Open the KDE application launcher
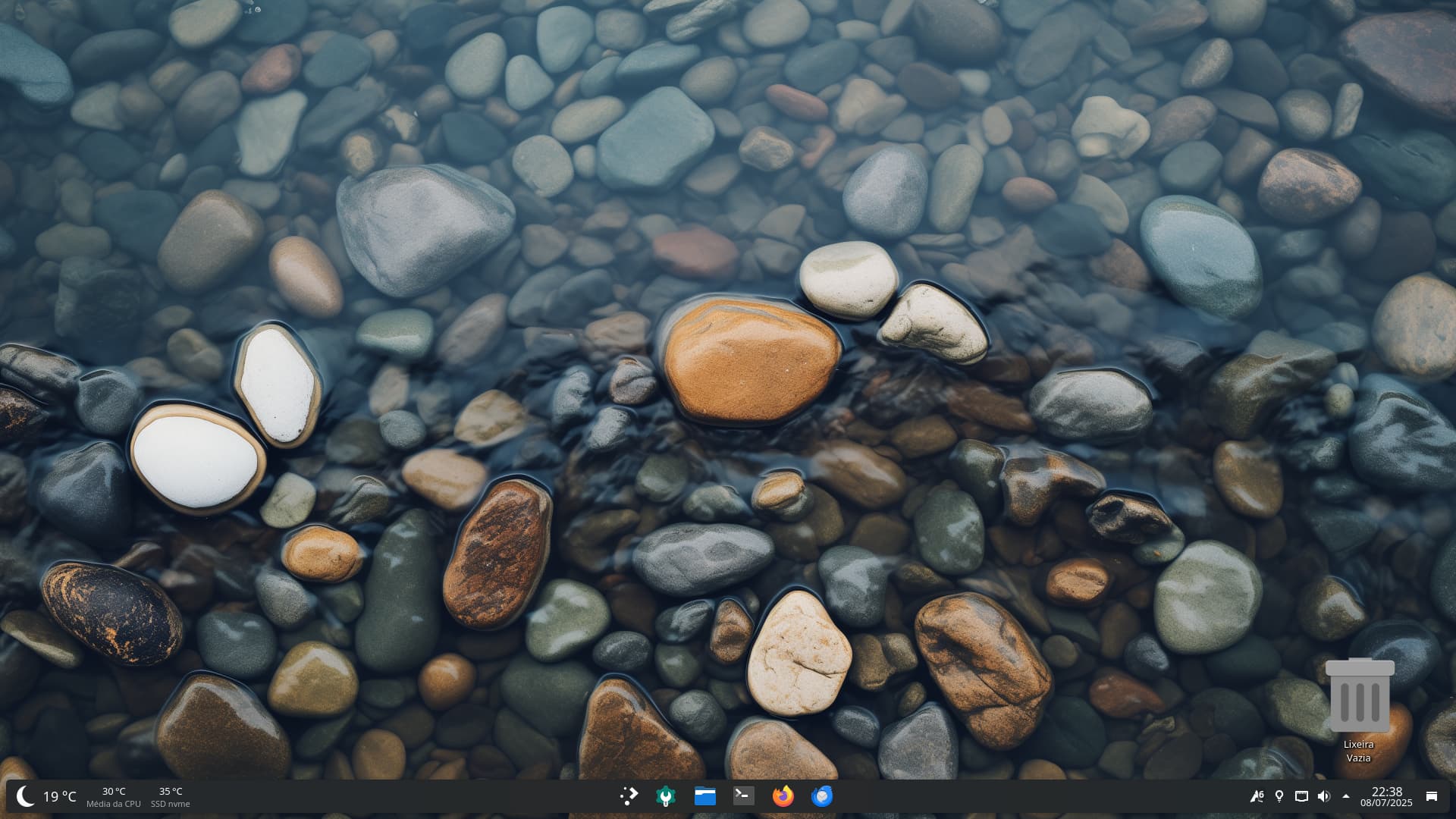The width and height of the screenshot is (1456, 819). (x=629, y=795)
